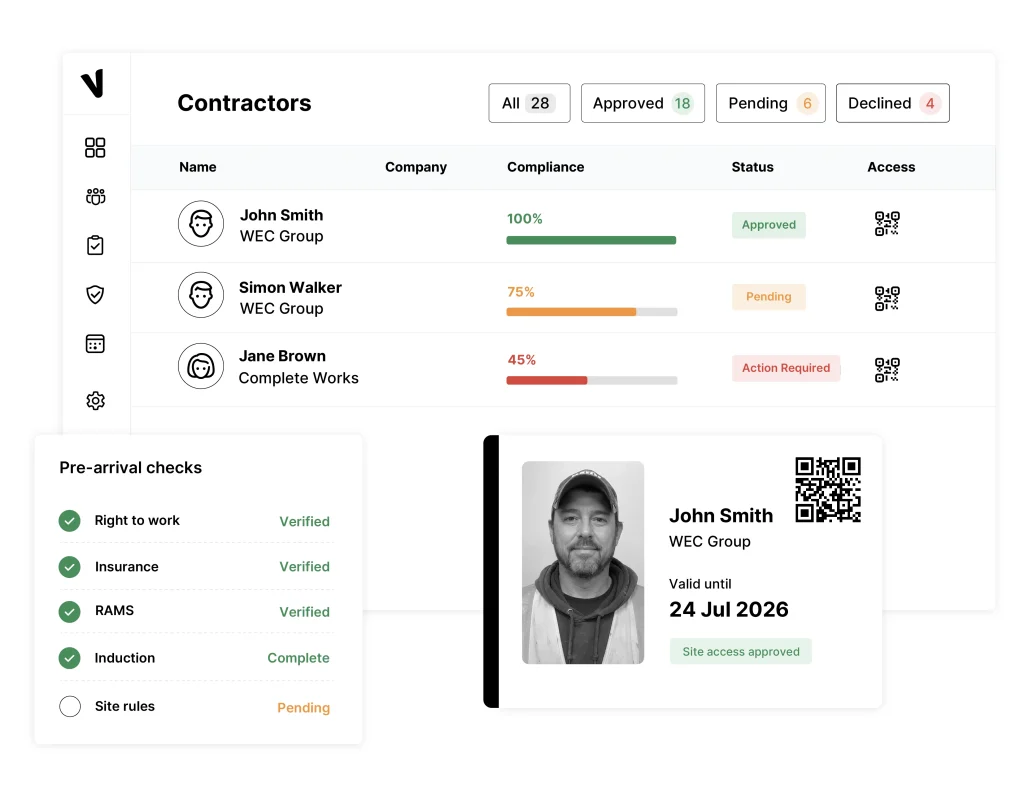
Task: Open the shield compliance icon
Action: pos(95,294)
